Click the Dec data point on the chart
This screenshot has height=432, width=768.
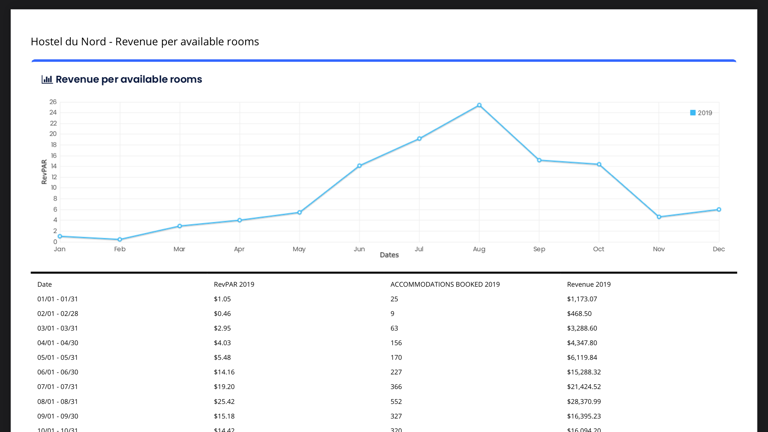coord(719,210)
